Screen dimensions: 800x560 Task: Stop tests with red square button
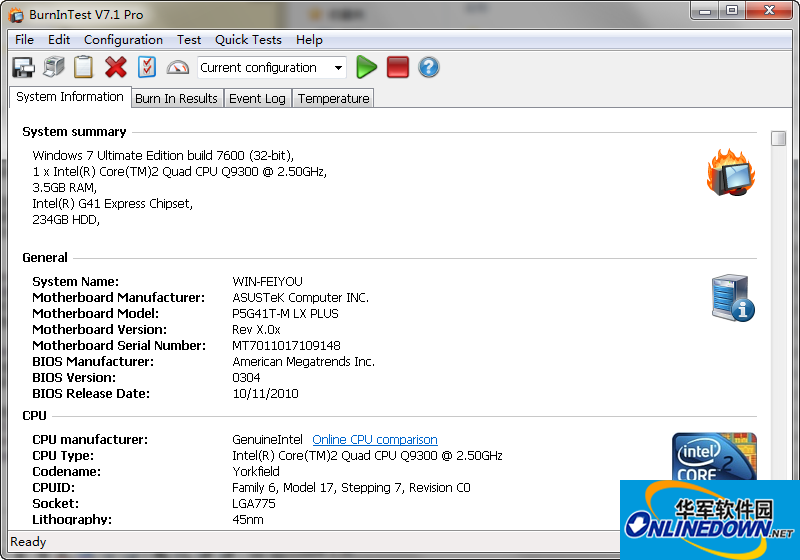(398, 67)
